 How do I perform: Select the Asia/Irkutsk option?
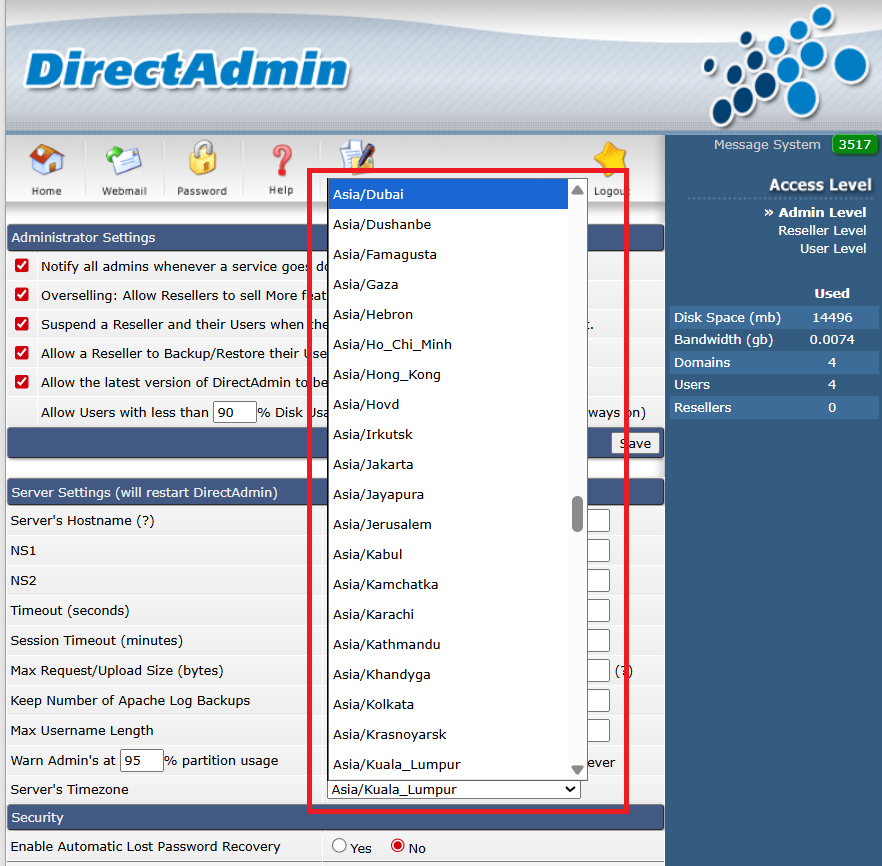point(448,434)
